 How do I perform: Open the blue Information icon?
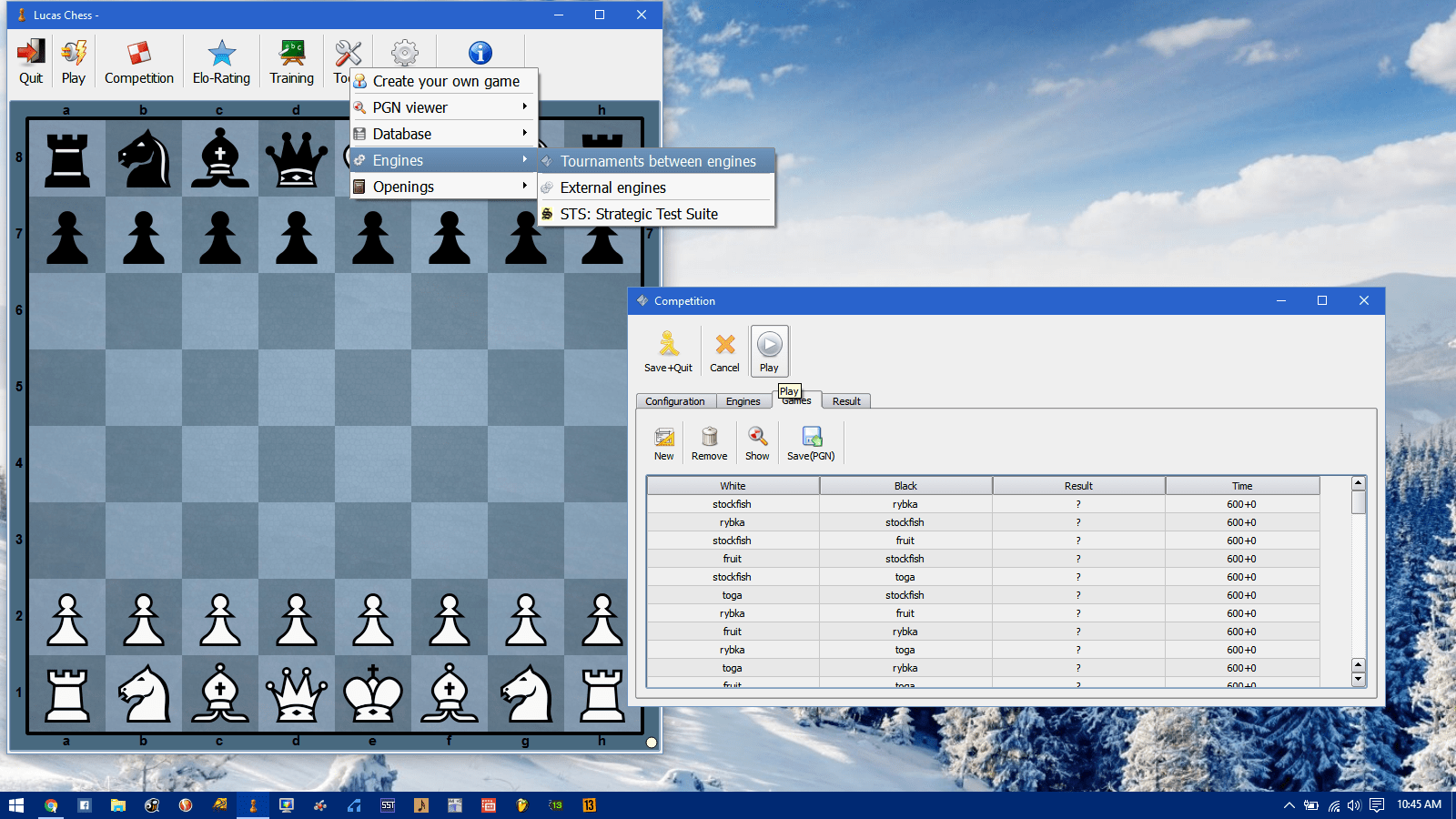pos(480,53)
